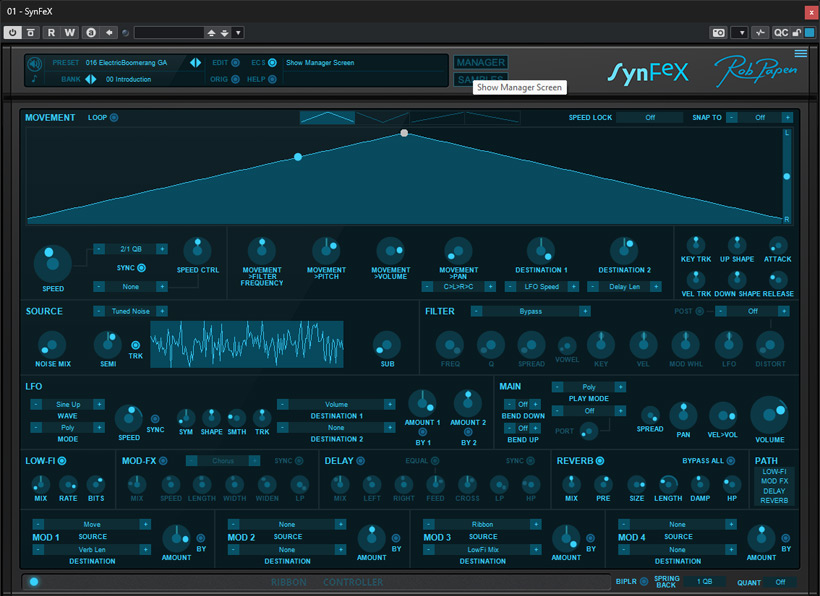
Task: Click the NOISE MIX knob
Action: point(52,345)
